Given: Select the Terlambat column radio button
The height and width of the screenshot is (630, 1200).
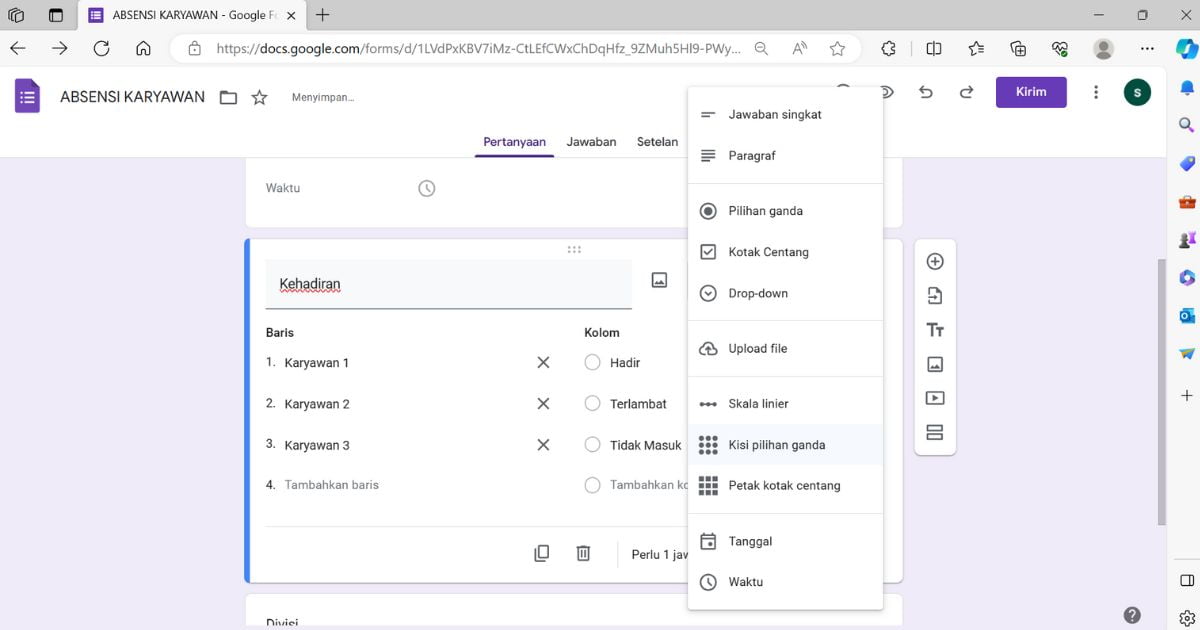Looking at the screenshot, I should pyautogui.click(x=592, y=404).
